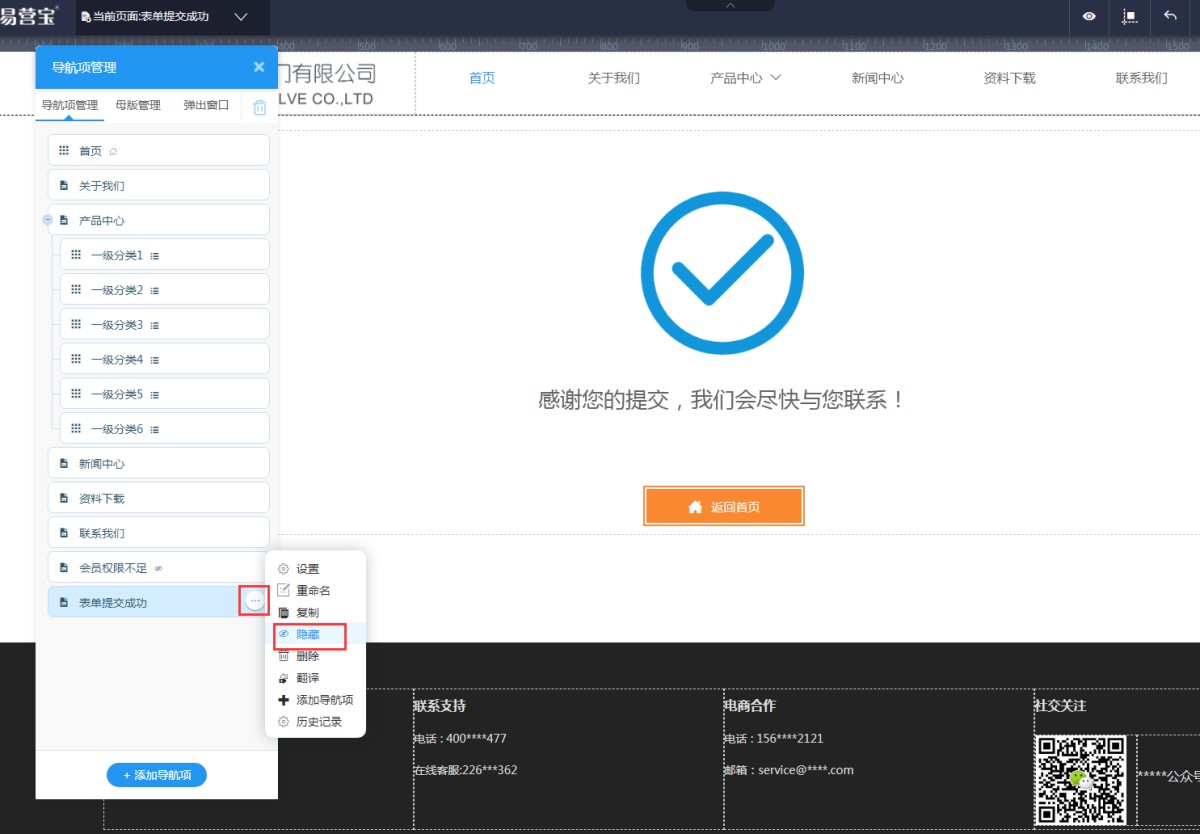
Task: Select the 新闻中心 page in navigation list
Action: click(x=158, y=464)
